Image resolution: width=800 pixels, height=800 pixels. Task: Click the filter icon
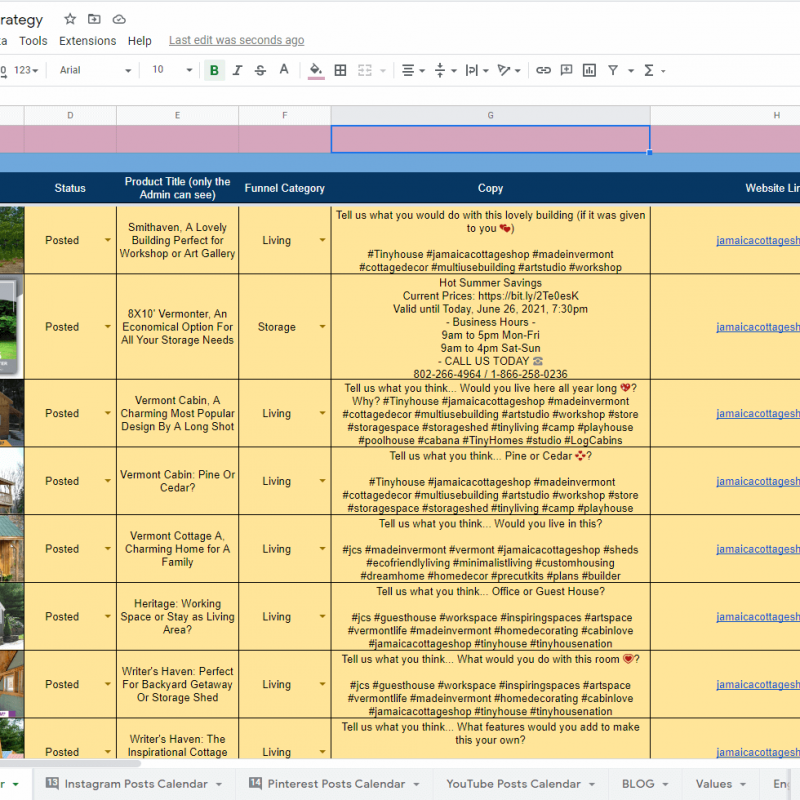click(x=613, y=70)
